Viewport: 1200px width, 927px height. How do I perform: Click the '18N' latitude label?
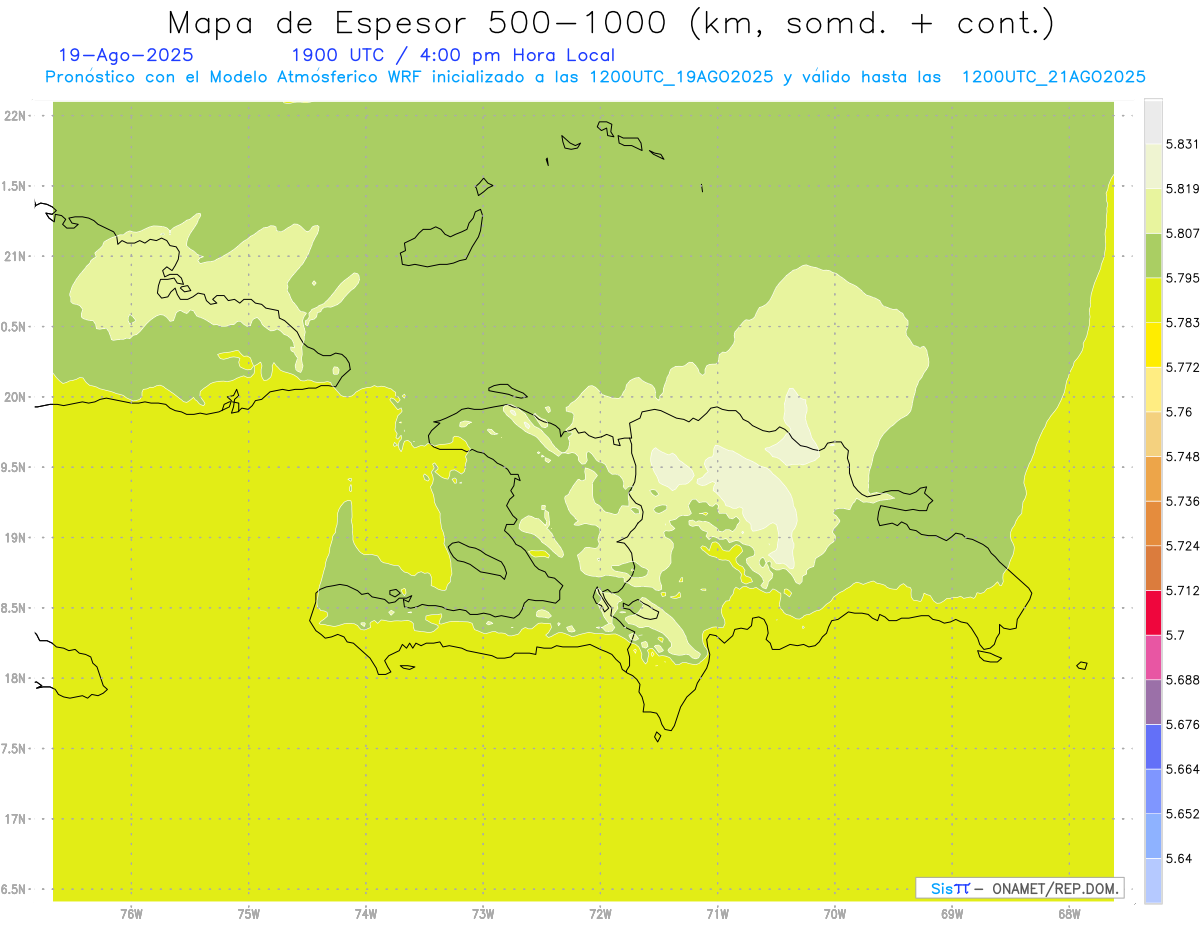point(15,679)
